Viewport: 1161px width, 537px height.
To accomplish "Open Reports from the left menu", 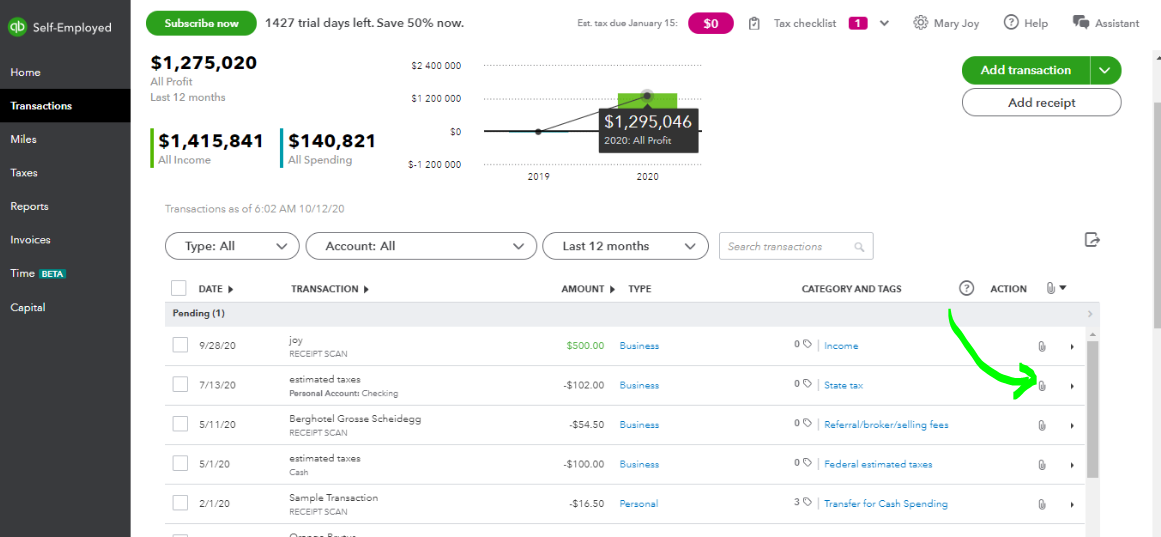I will pyautogui.click(x=30, y=206).
